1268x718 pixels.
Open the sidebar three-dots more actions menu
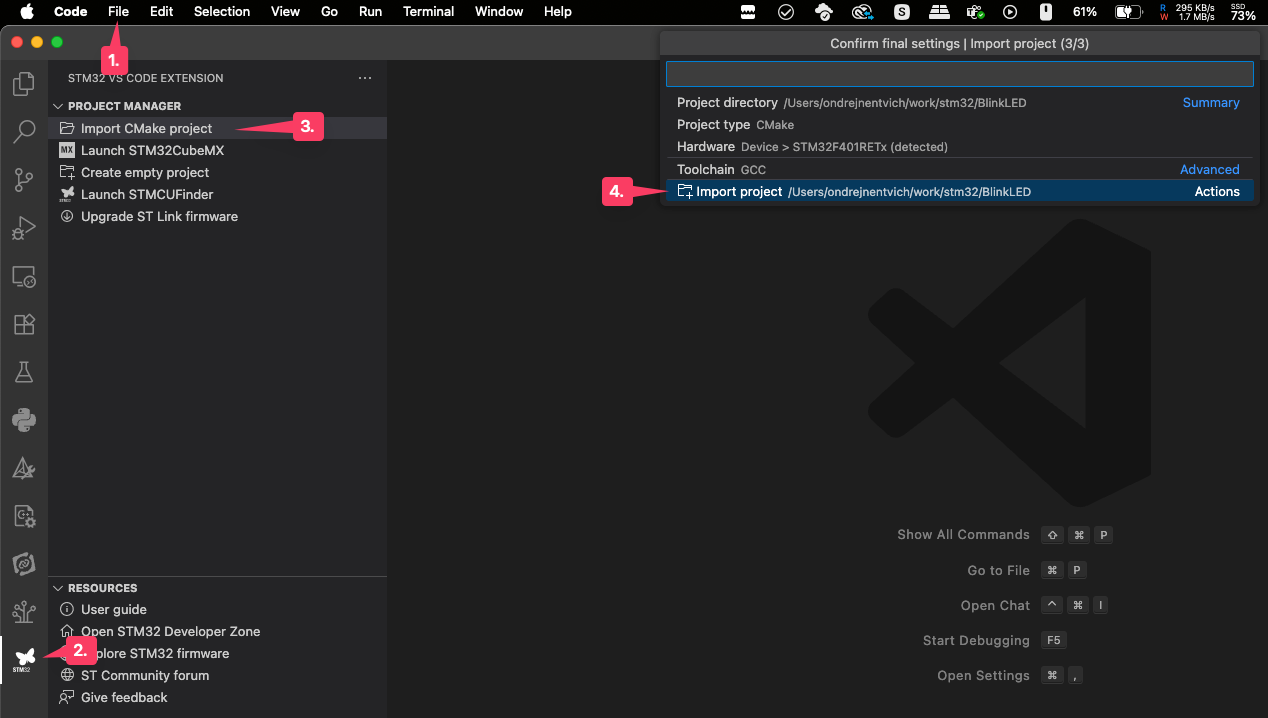click(x=365, y=78)
